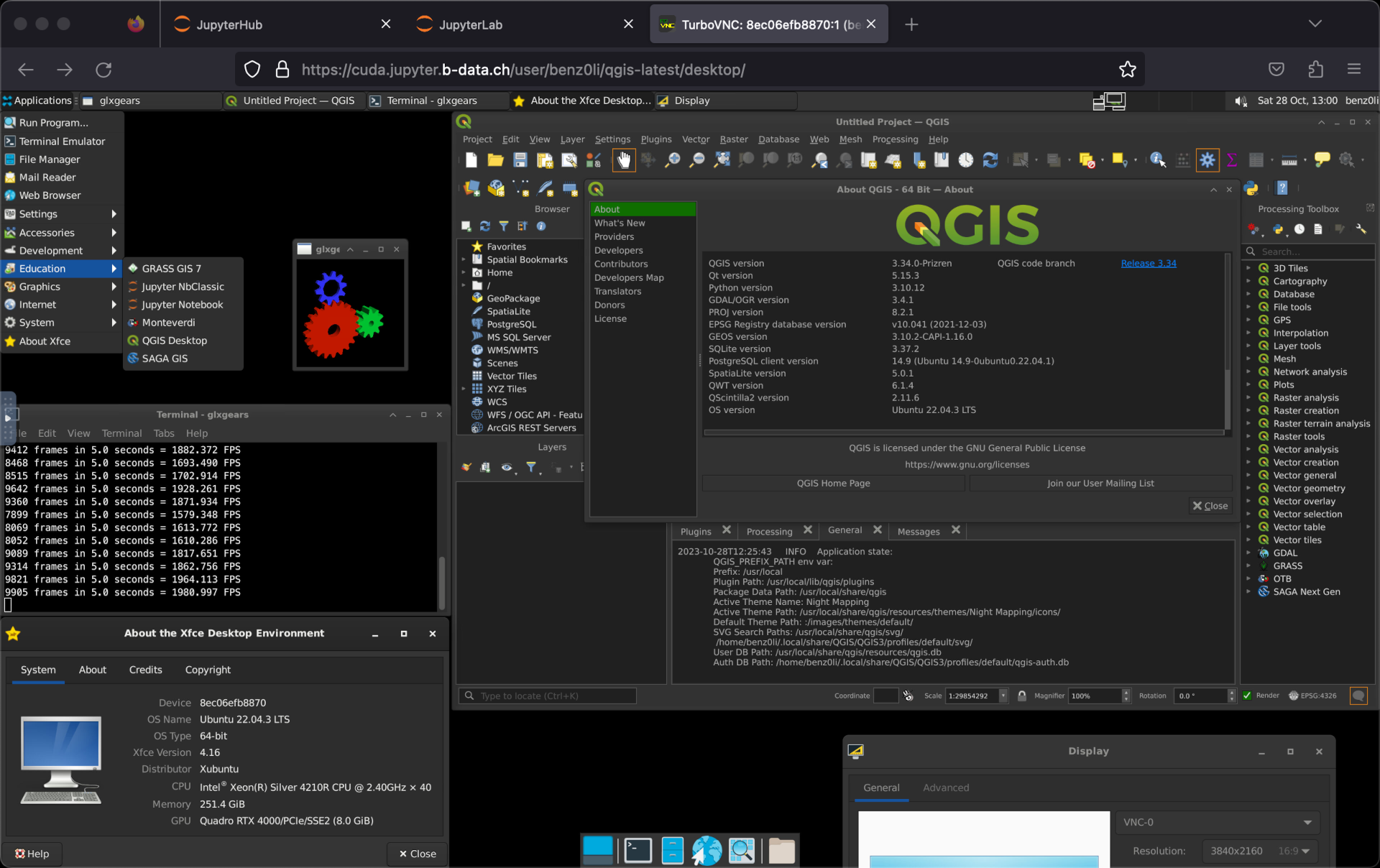The width and height of the screenshot is (1380, 868).
Task: Click the Statistical Summary sigma icon
Action: (x=1232, y=160)
